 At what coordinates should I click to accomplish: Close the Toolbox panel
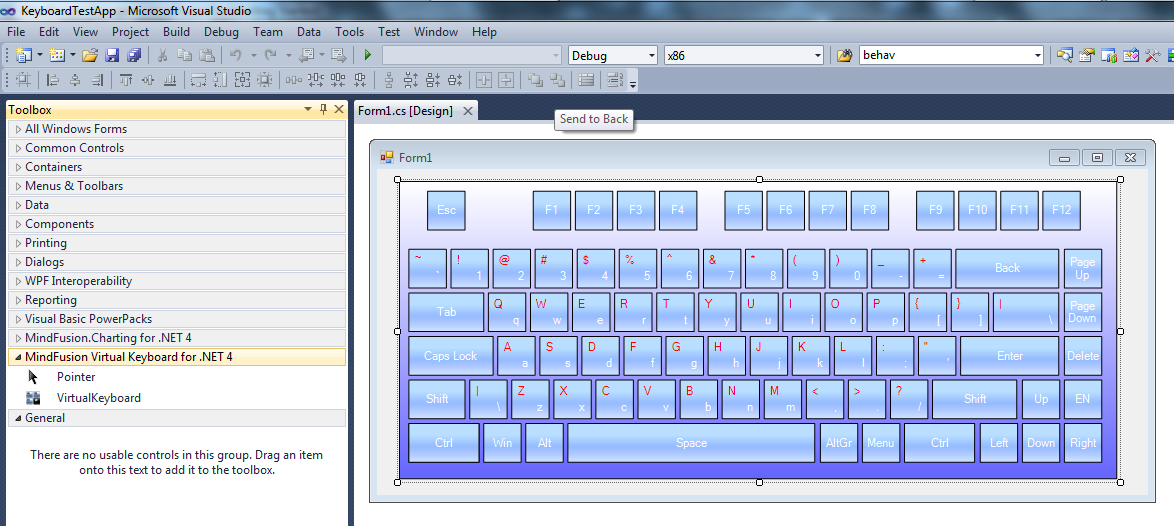[339, 109]
